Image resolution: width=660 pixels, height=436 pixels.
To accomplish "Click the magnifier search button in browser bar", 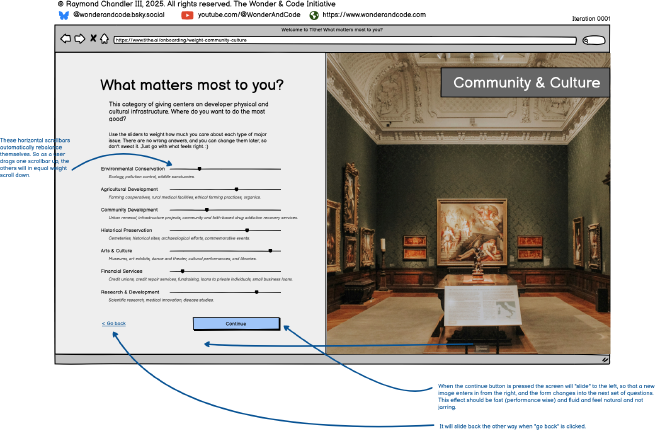I will click(x=593, y=40).
